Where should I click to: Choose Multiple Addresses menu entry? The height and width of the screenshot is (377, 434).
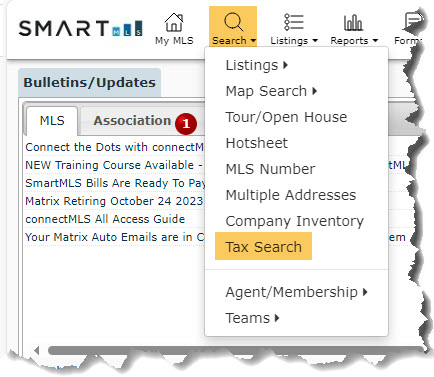click(x=291, y=195)
